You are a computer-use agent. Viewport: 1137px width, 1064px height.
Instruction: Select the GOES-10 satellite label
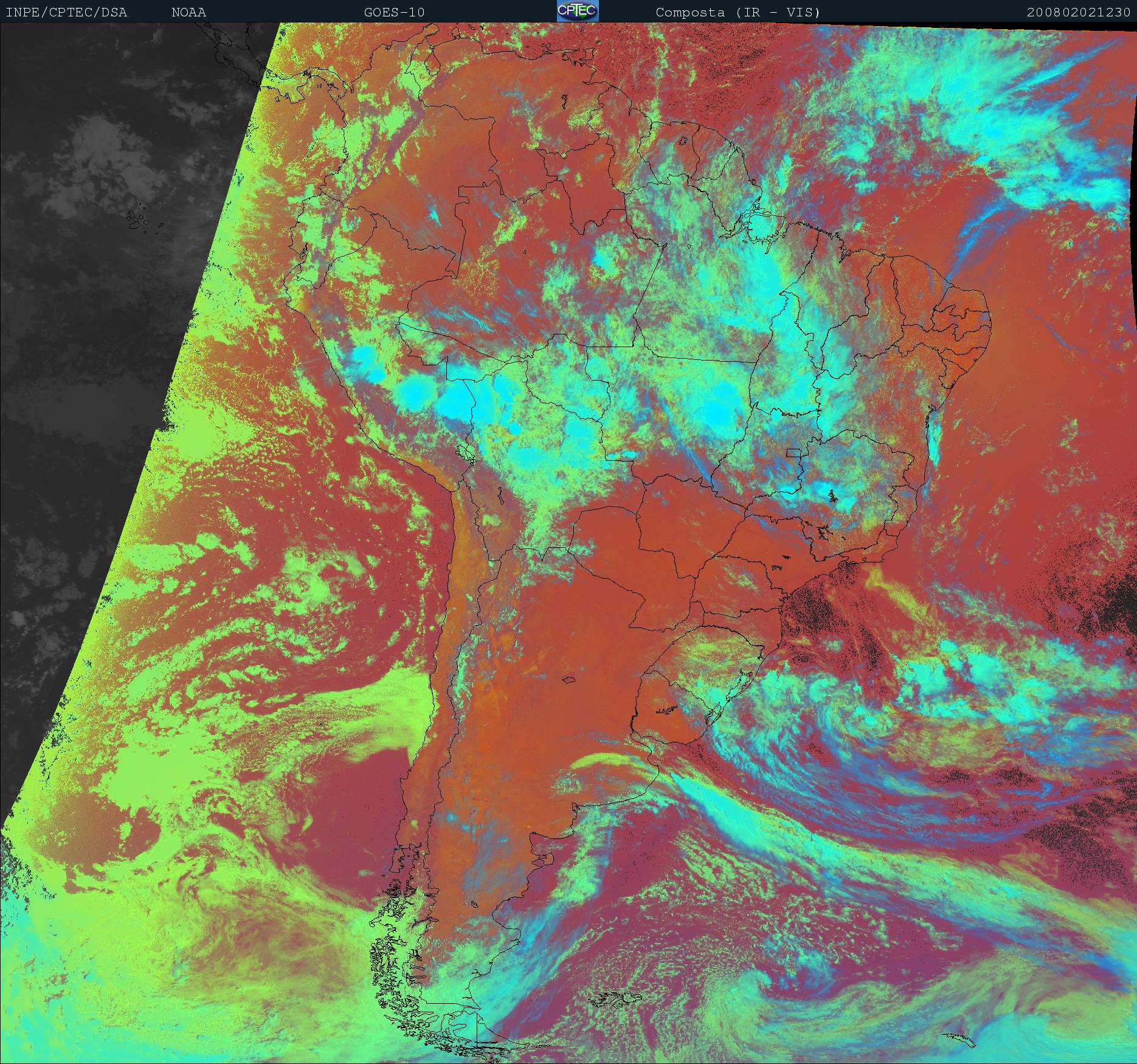(394, 12)
